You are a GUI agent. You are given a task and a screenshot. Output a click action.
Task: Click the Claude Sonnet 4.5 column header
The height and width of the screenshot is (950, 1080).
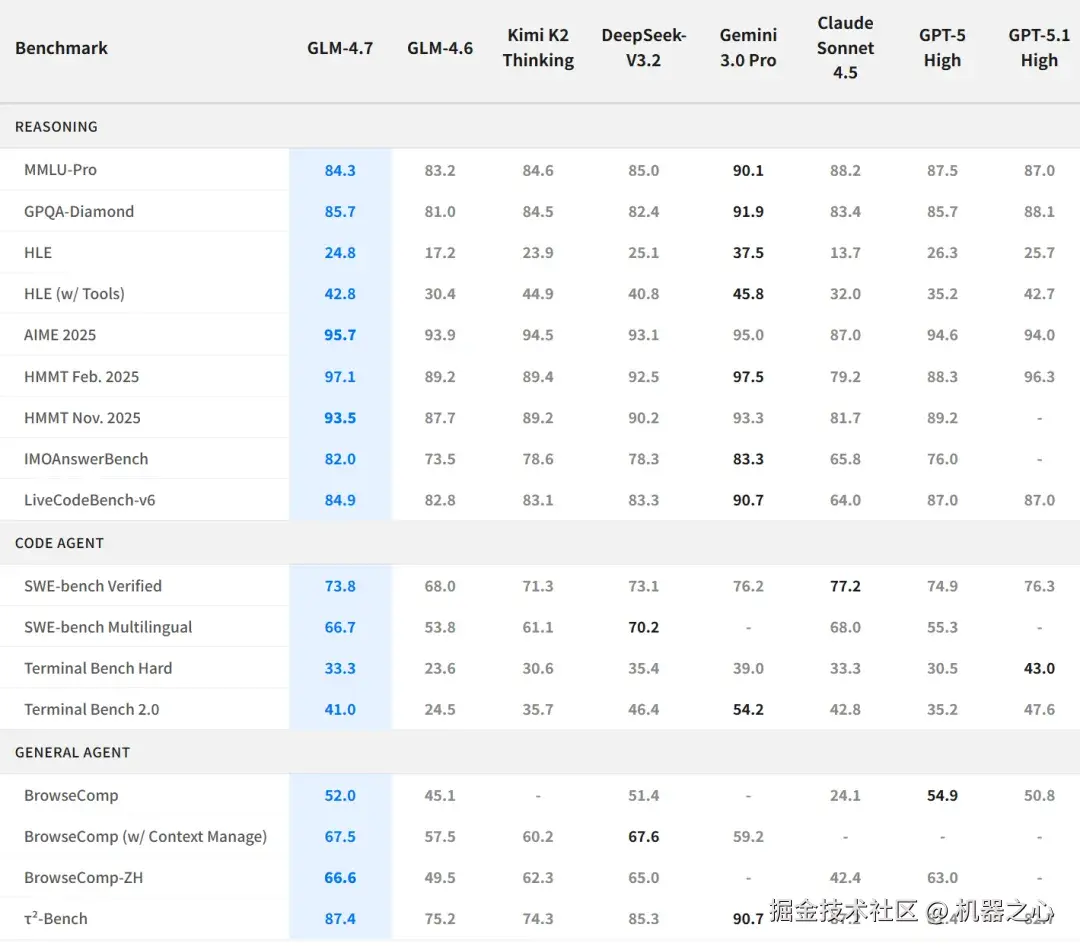[845, 48]
